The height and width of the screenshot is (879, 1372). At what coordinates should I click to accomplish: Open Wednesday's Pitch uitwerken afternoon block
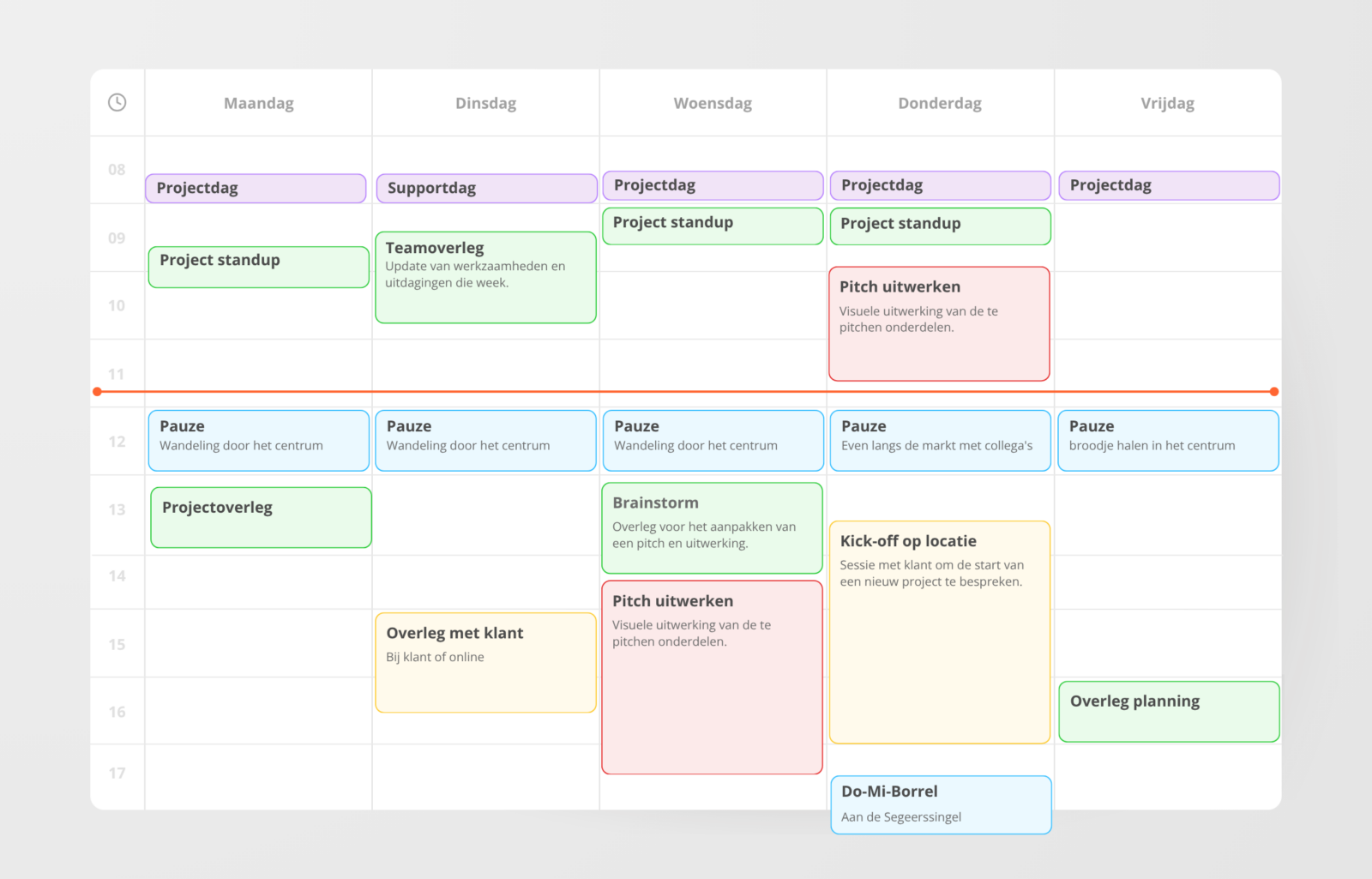click(x=712, y=677)
